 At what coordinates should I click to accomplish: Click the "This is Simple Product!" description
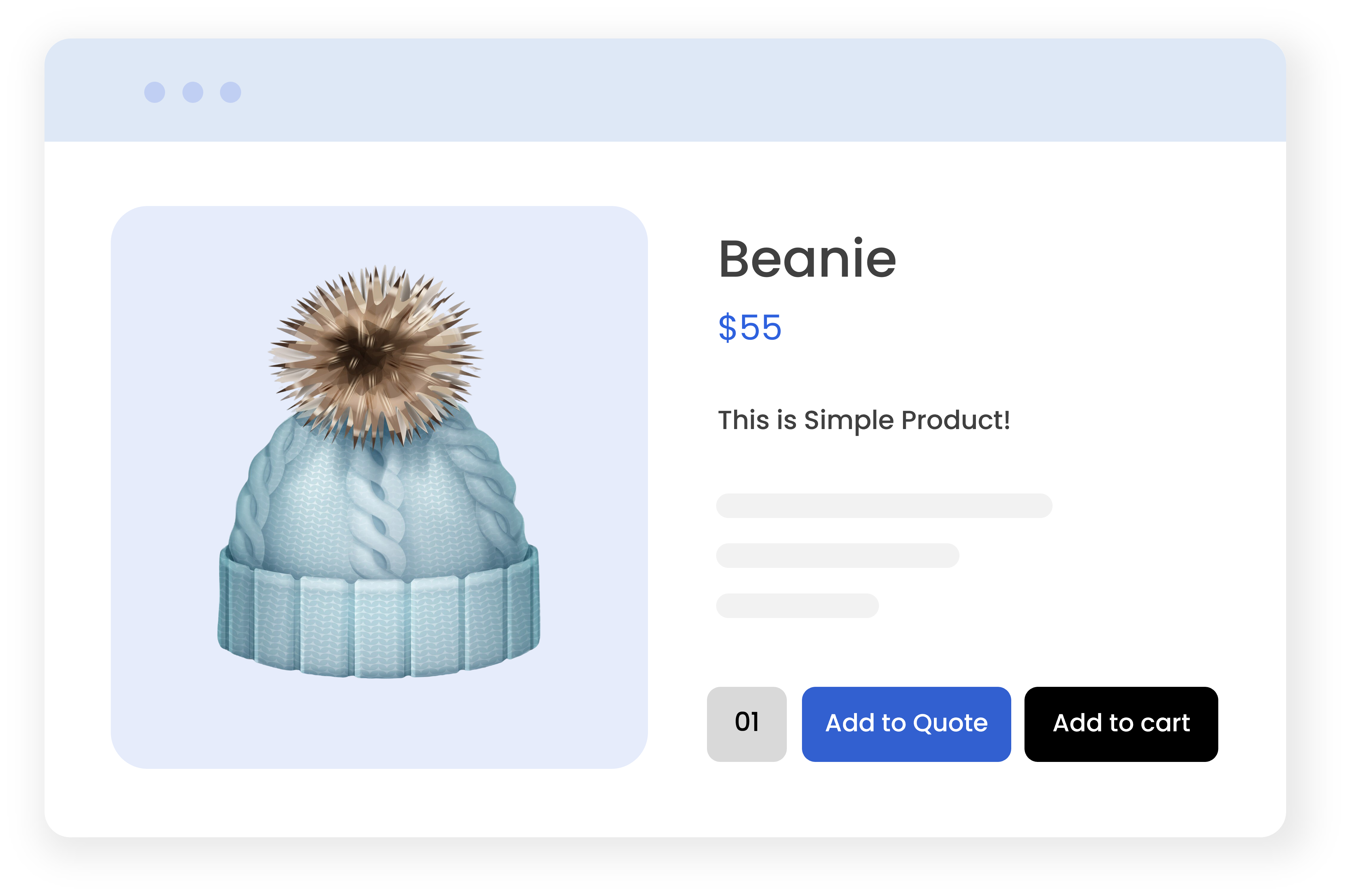tap(864, 420)
